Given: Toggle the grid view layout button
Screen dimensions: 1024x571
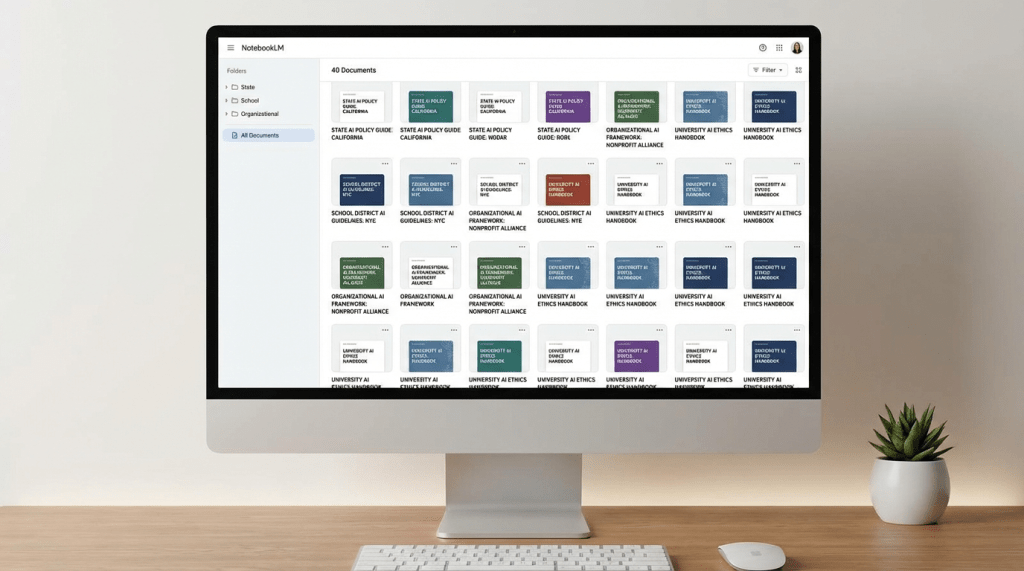Looking at the screenshot, I should pyautogui.click(x=798, y=70).
